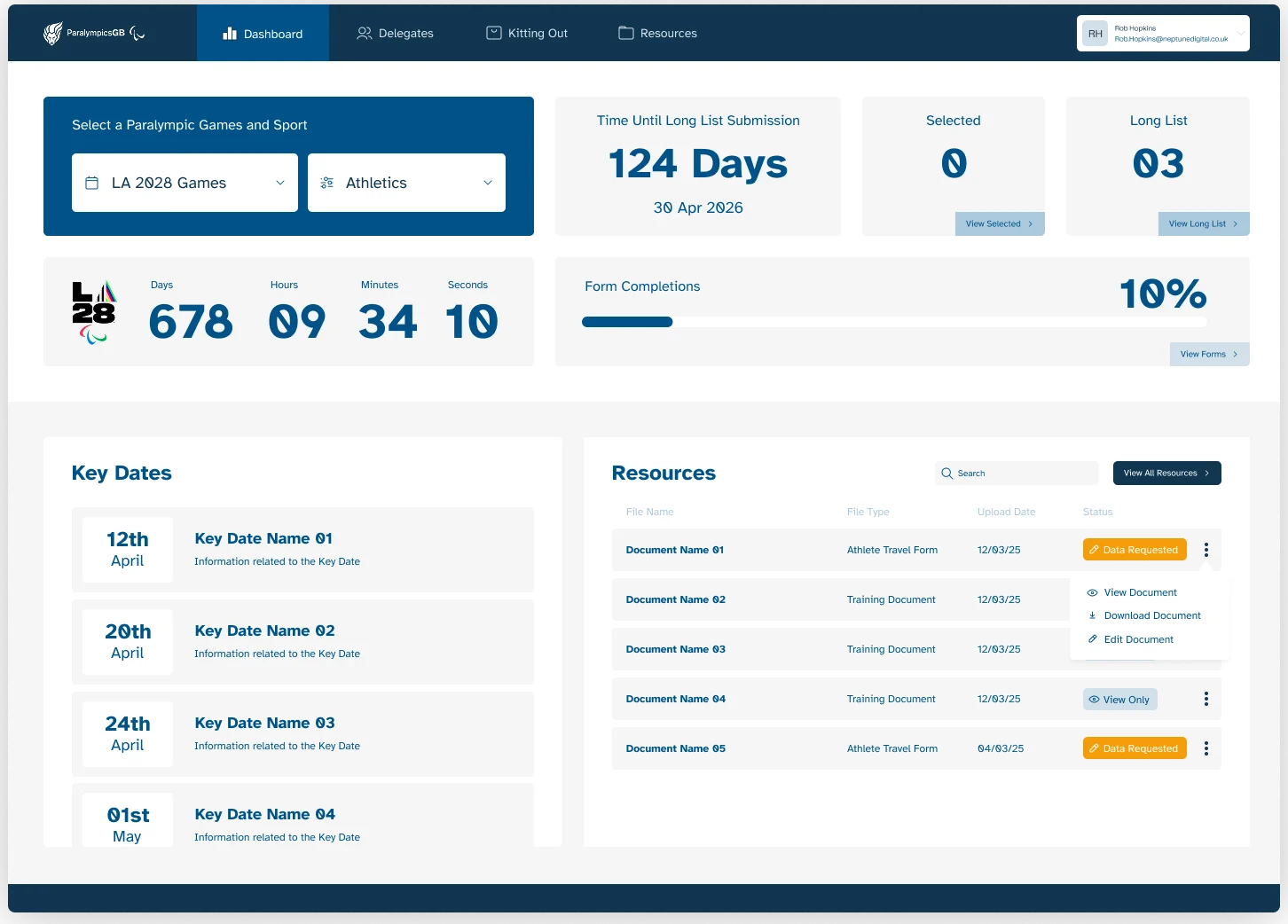Click the calendar icon in Games selector

(x=91, y=183)
